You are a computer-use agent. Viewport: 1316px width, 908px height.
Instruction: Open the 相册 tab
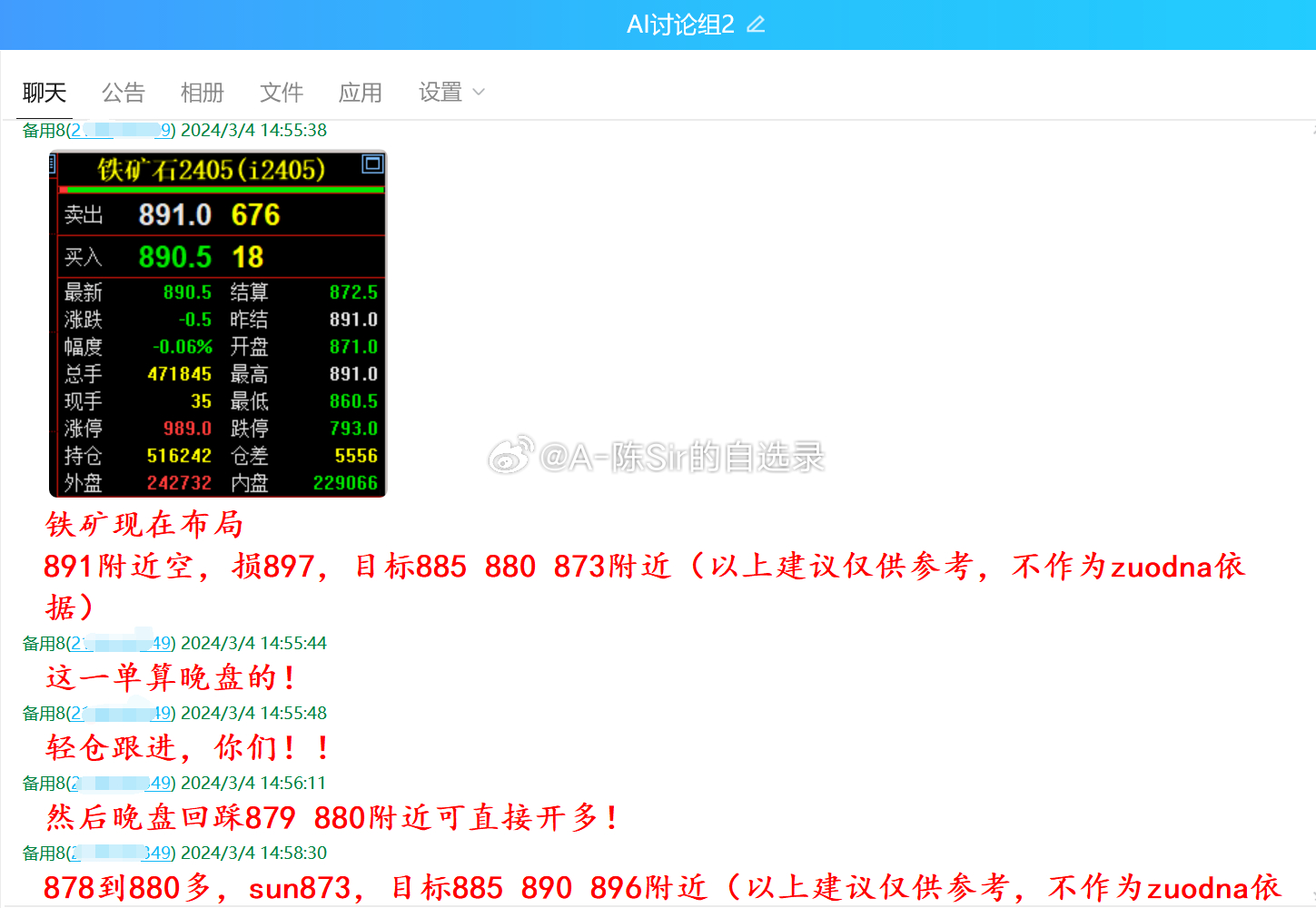pyautogui.click(x=203, y=93)
